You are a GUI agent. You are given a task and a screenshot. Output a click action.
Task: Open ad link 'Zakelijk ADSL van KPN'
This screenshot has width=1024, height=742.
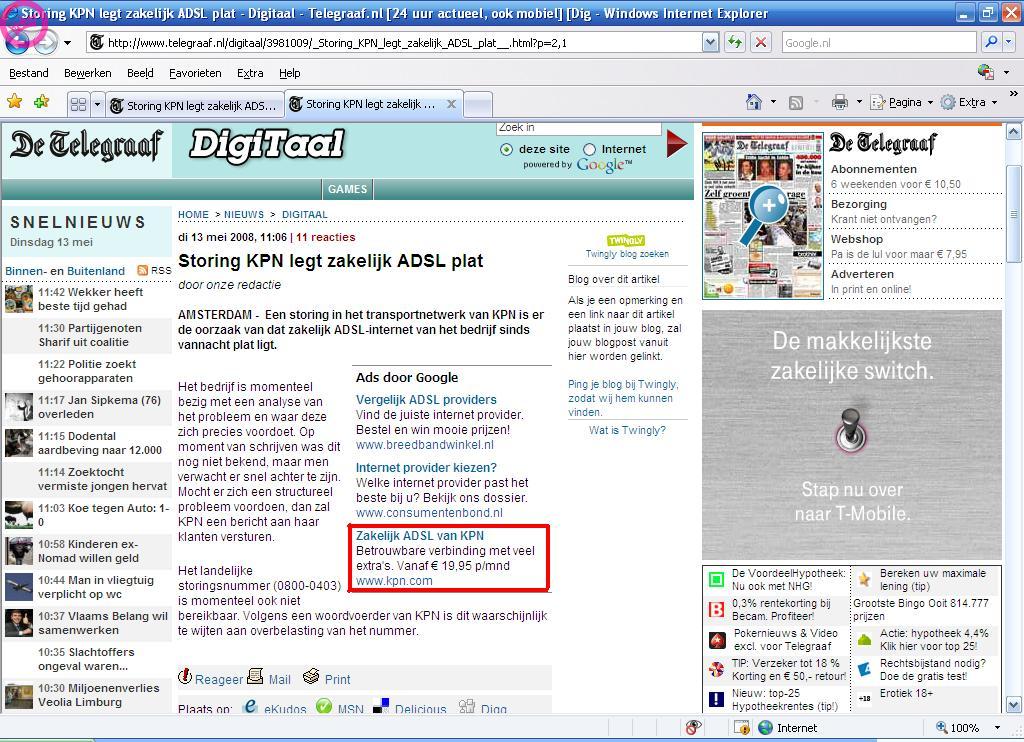[420, 536]
